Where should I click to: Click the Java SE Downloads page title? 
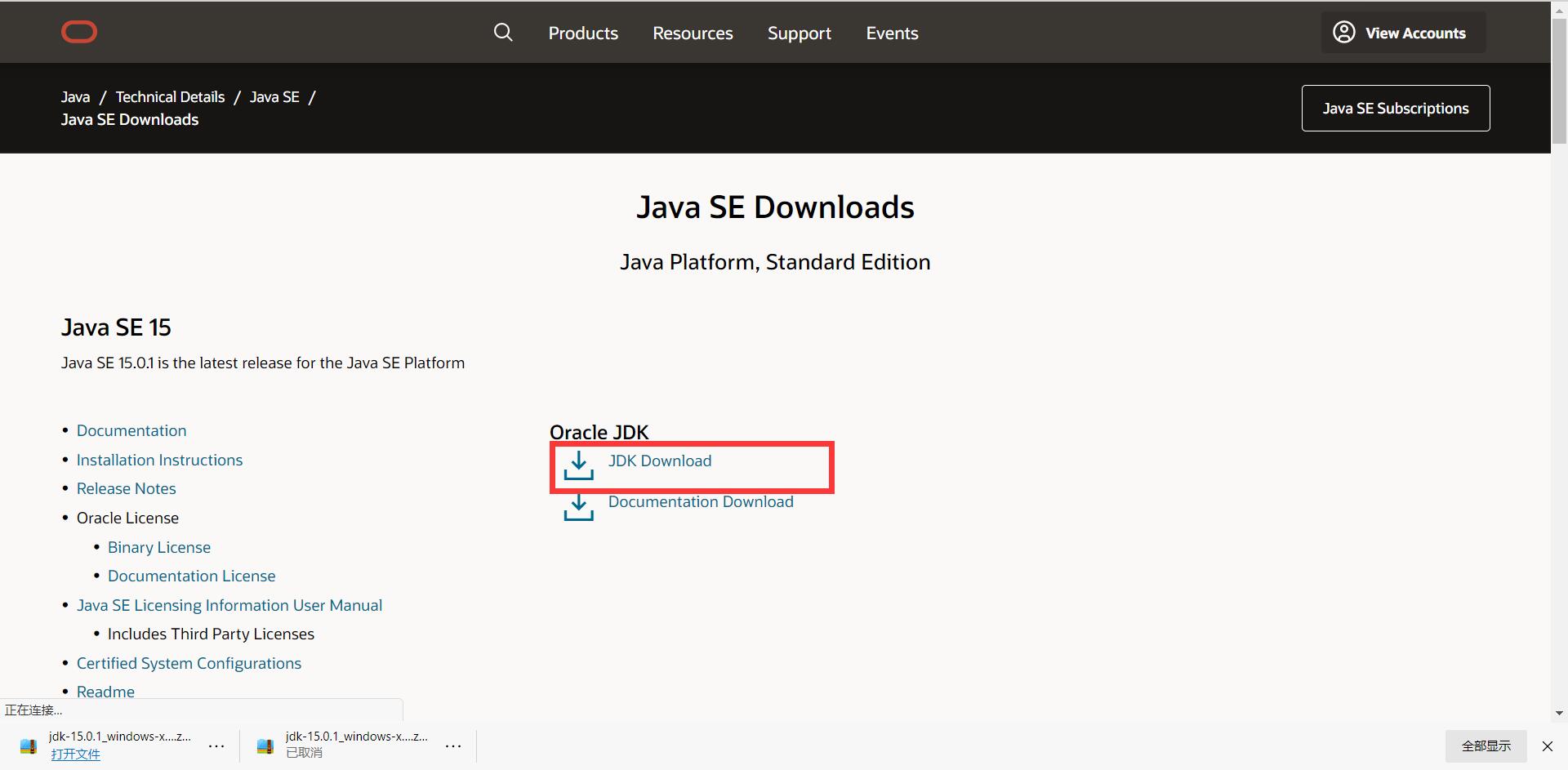775,207
